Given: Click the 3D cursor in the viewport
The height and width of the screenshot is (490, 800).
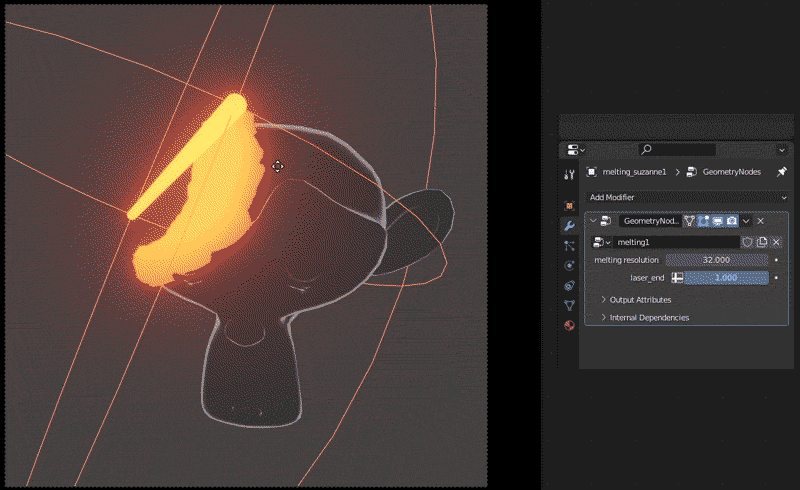Looking at the screenshot, I should click(278, 166).
